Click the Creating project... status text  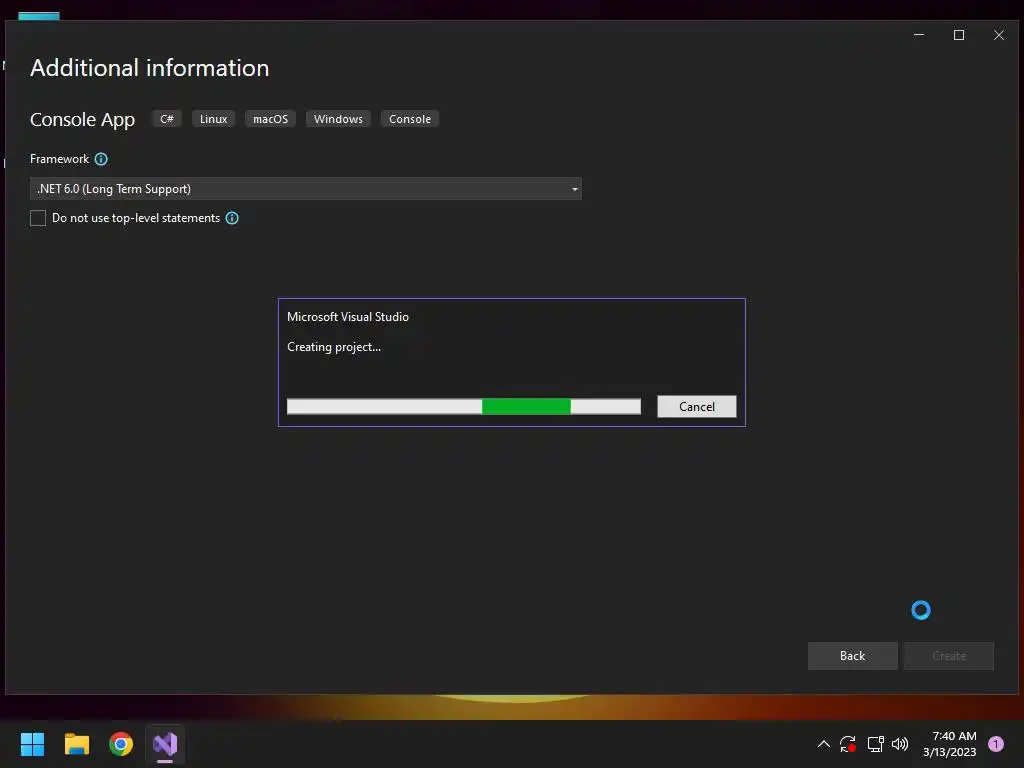pyautogui.click(x=334, y=347)
